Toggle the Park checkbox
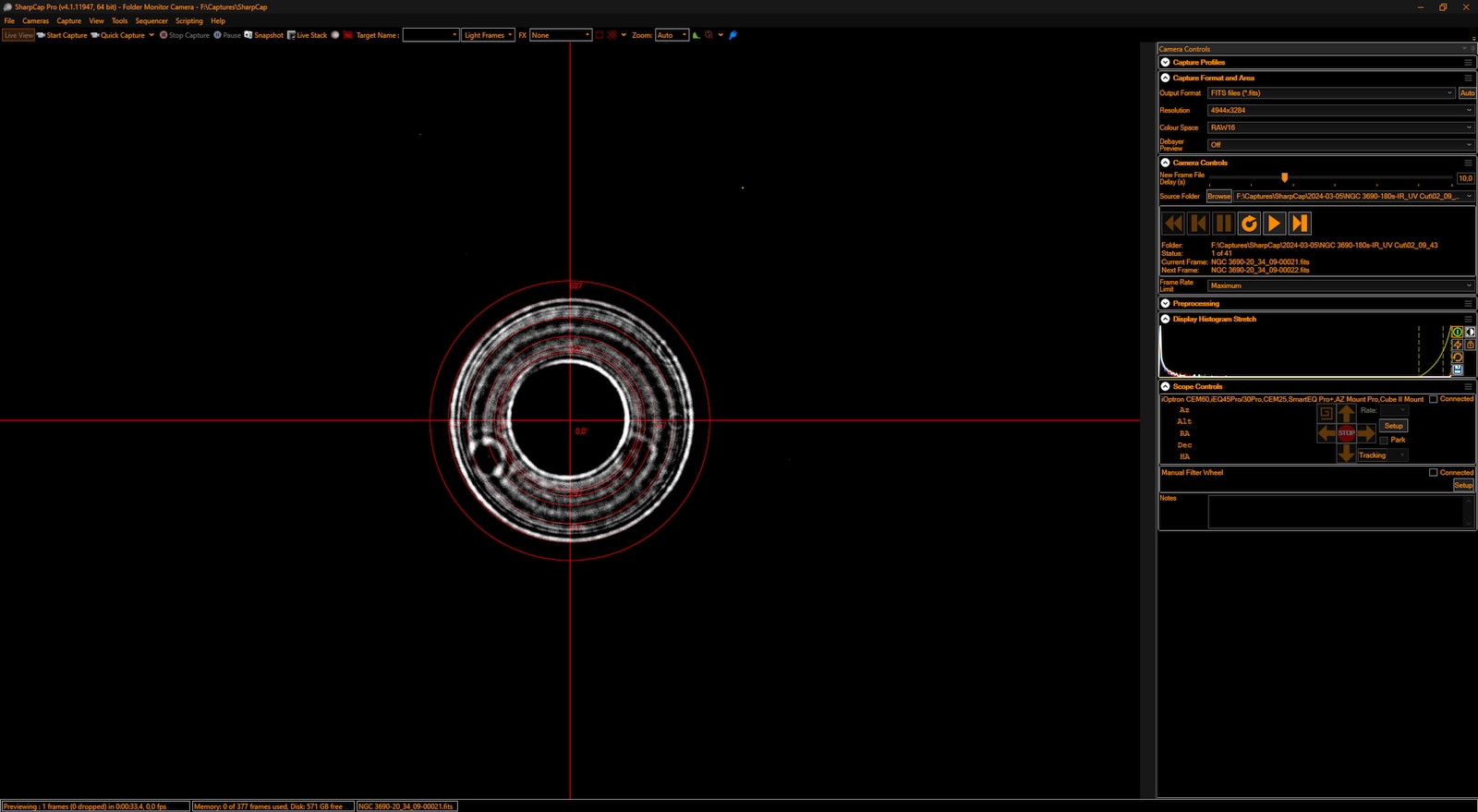The image size is (1478, 812). click(1384, 440)
